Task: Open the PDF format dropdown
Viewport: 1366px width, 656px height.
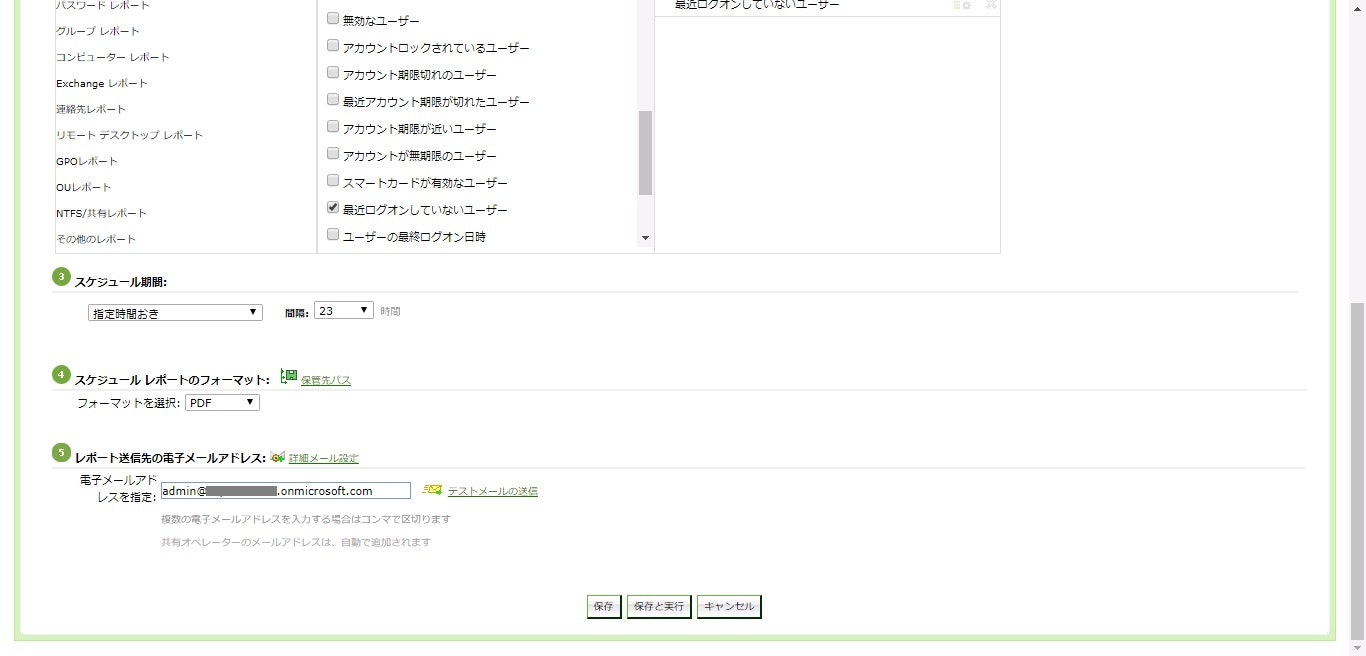Action: tap(222, 402)
